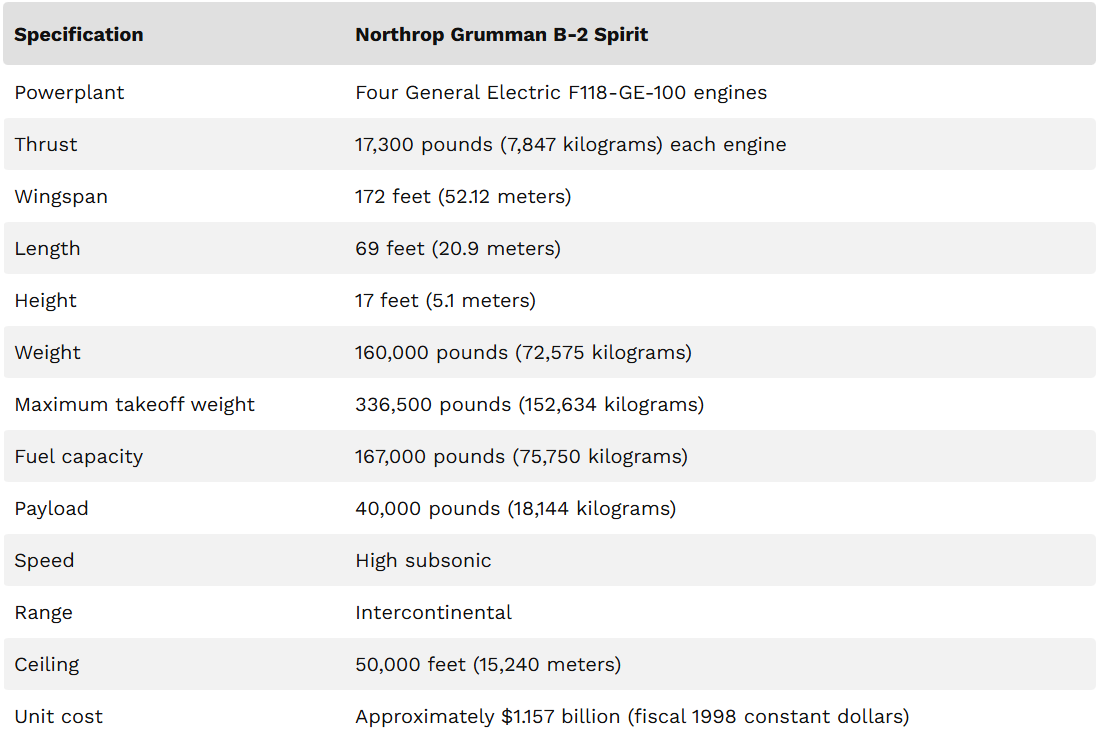Select the Wingspan row label
The height and width of the screenshot is (755, 1101).
[x=61, y=197]
